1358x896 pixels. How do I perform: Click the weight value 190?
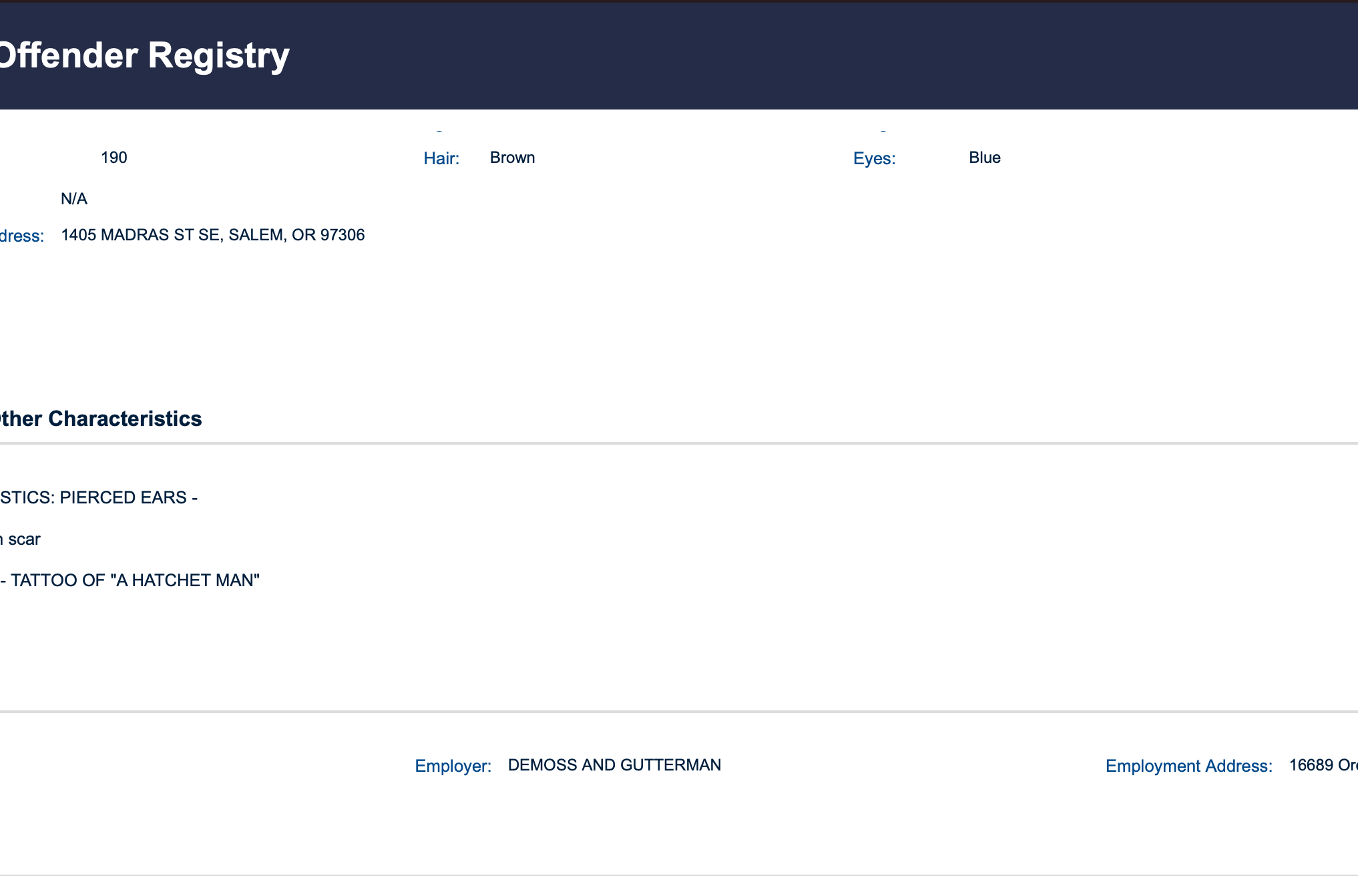tap(114, 158)
